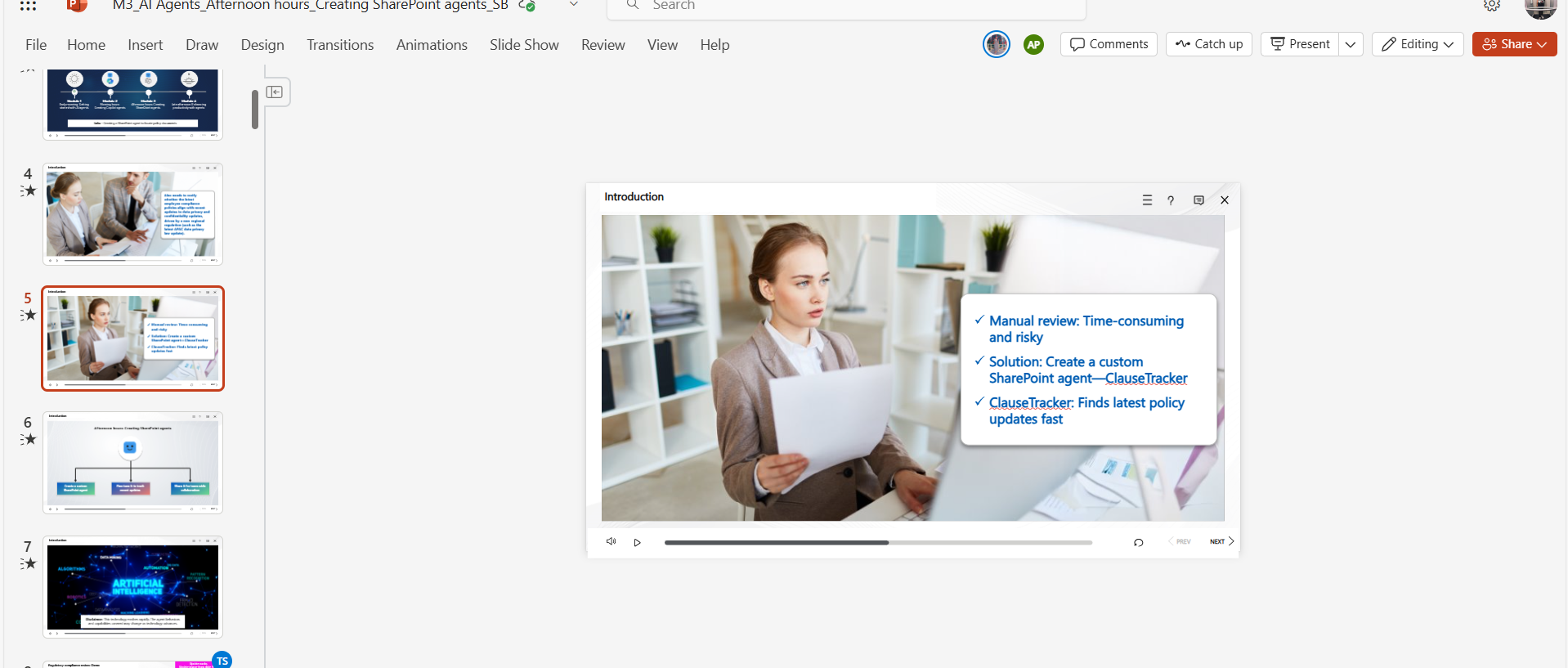This screenshot has height=668, width=1568.
Task: Switch to the Slide Show tab
Action: pyautogui.click(x=524, y=45)
